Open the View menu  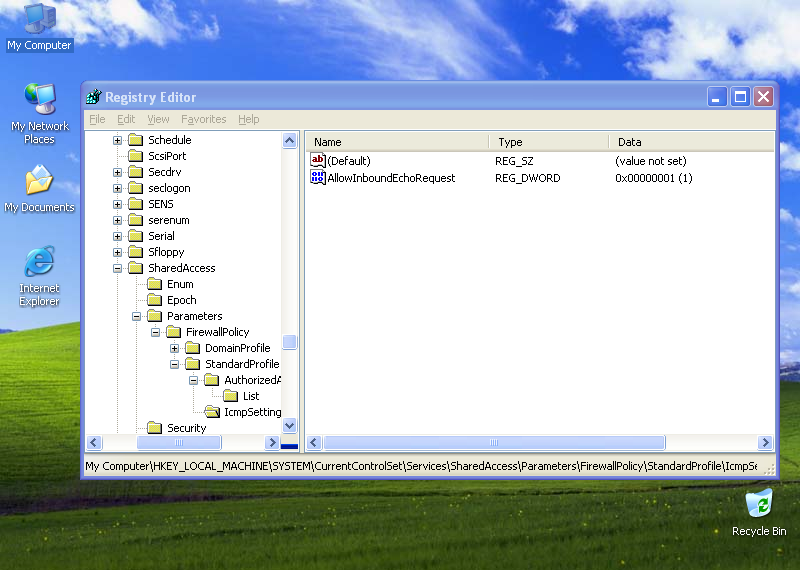coord(158,119)
